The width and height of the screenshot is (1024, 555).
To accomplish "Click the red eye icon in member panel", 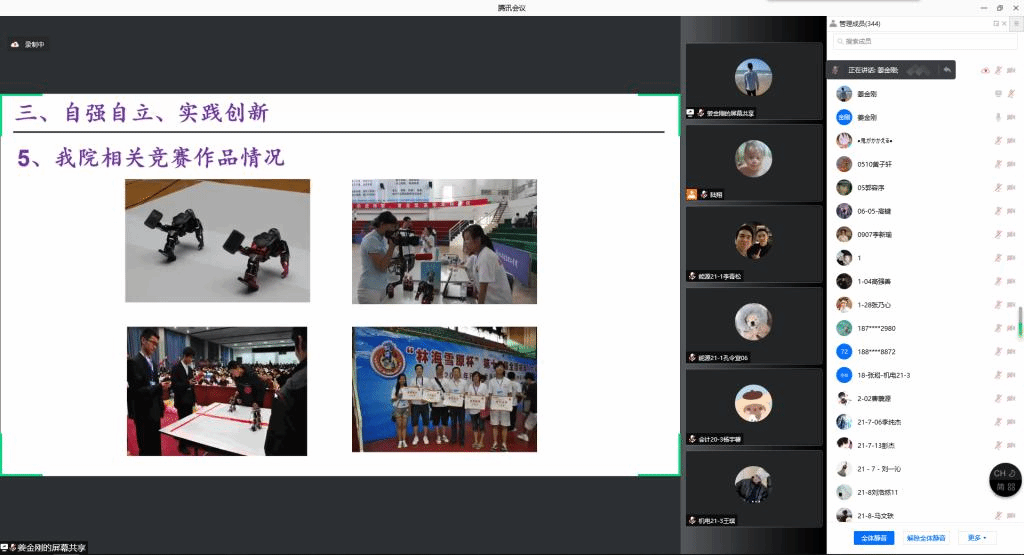I will (x=985, y=70).
